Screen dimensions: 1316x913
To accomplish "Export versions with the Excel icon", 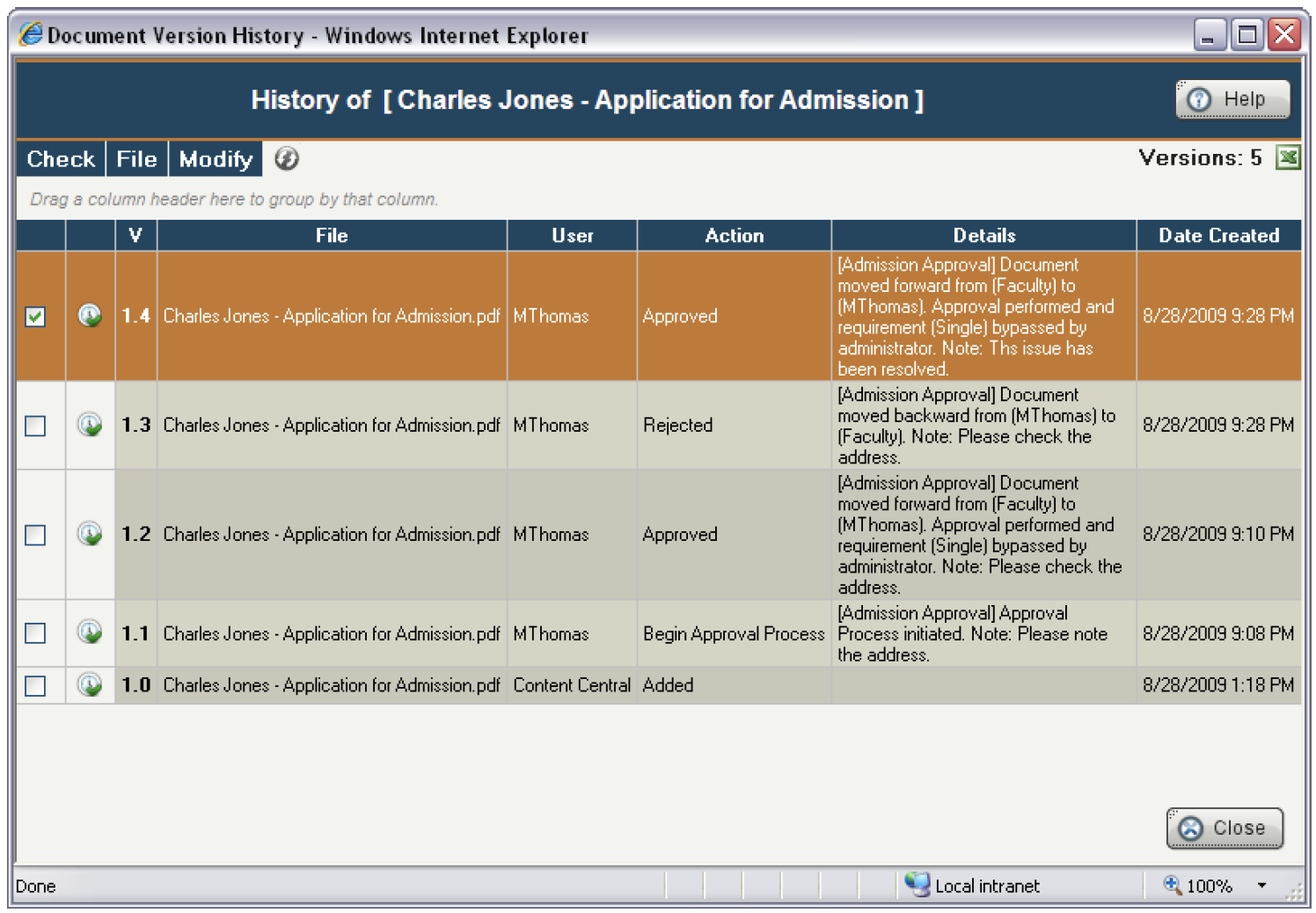I will (x=1288, y=157).
